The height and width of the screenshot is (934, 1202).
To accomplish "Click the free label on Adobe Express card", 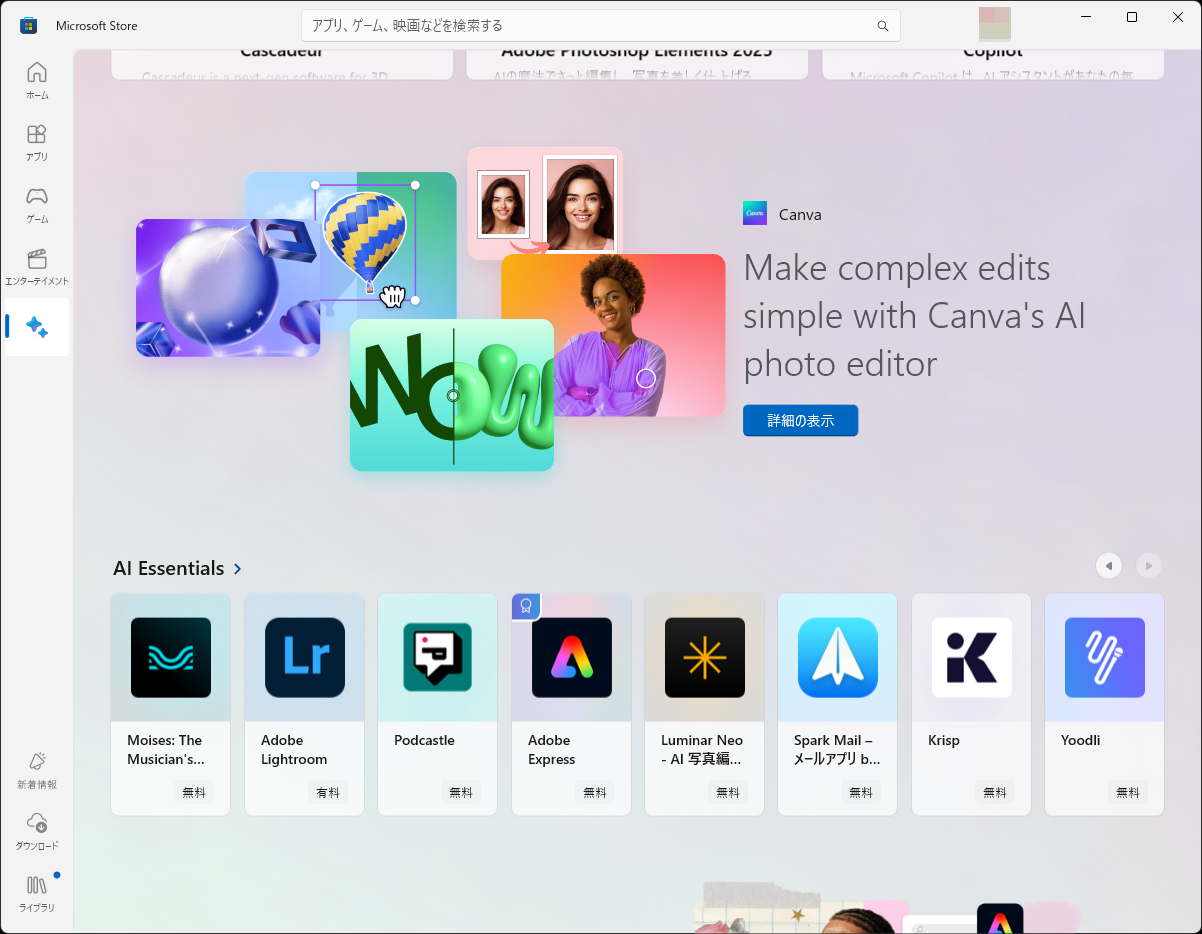I will pyautogui.click(x=595, y=792).
